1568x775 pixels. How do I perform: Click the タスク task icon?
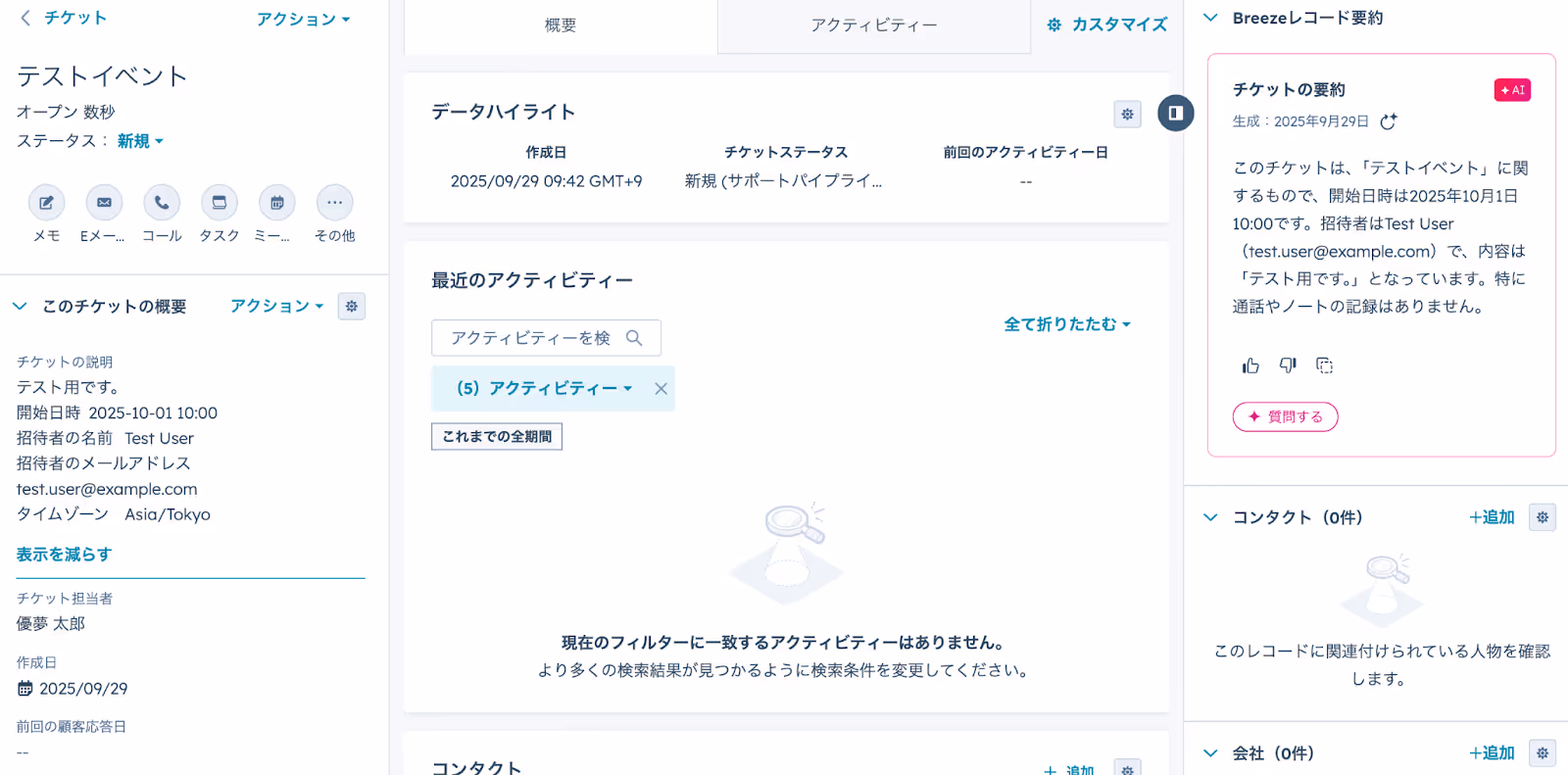(220, 203)
